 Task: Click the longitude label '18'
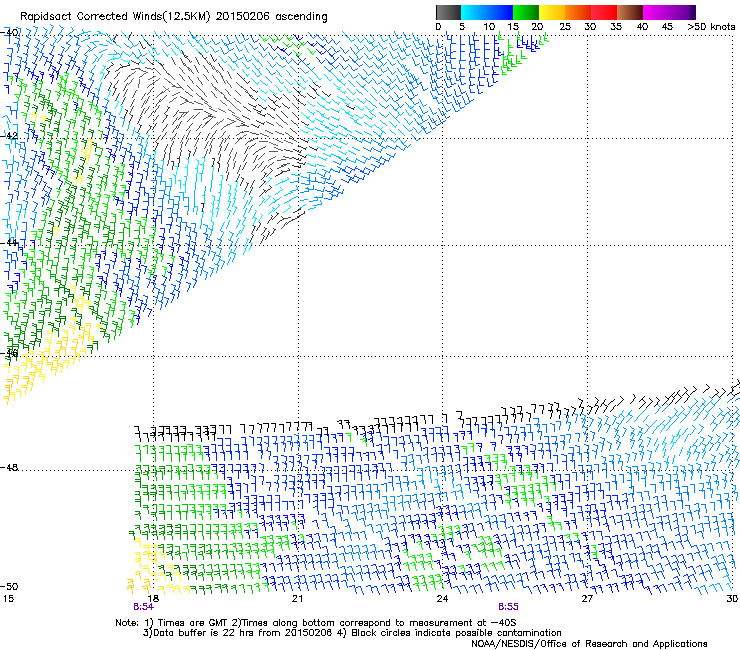(153, 599)
